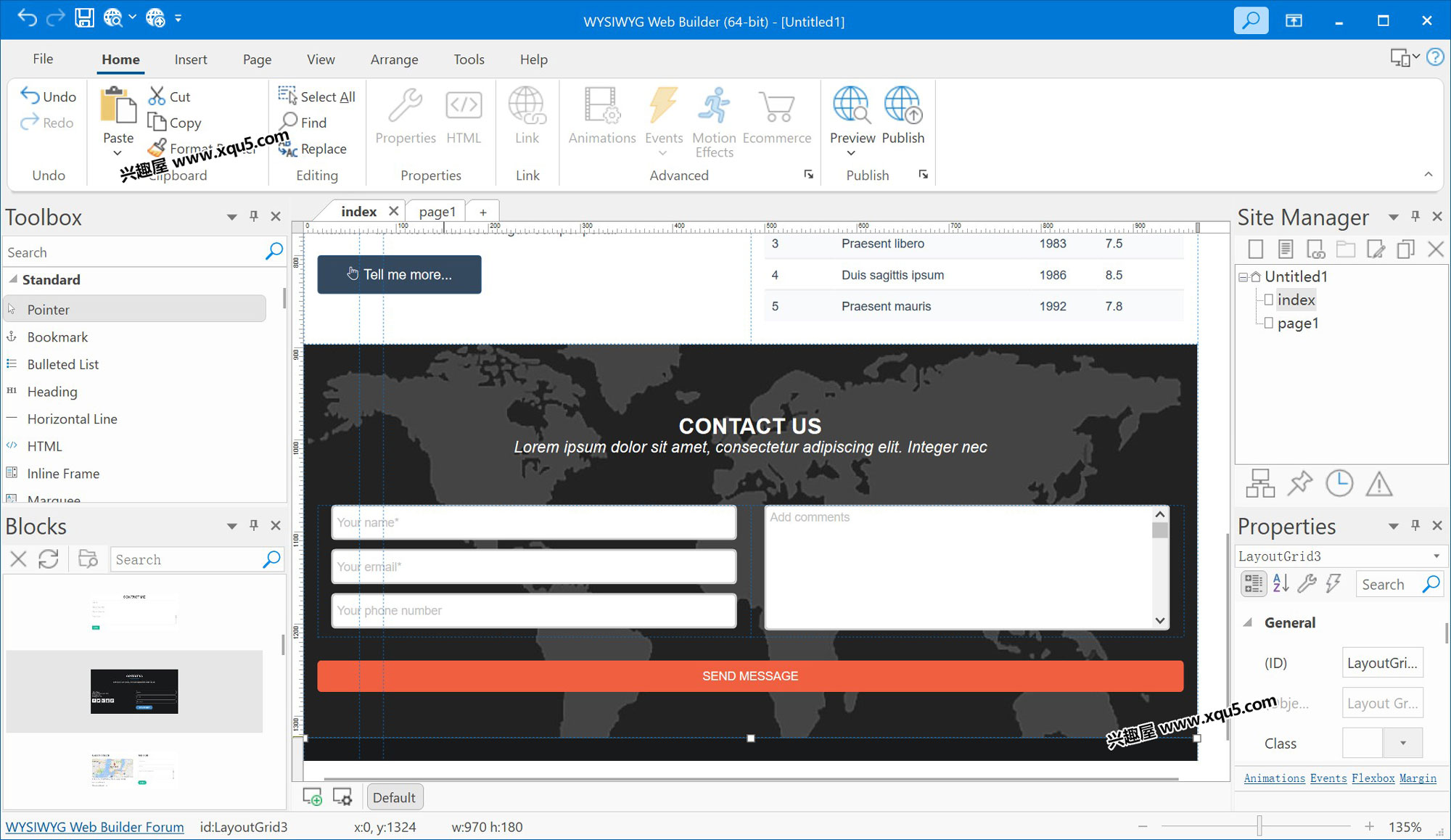Viewport: 1451px width, 840px height.
Task: Expand the Preview dropdown arrow
Action: tap(852, 153)
